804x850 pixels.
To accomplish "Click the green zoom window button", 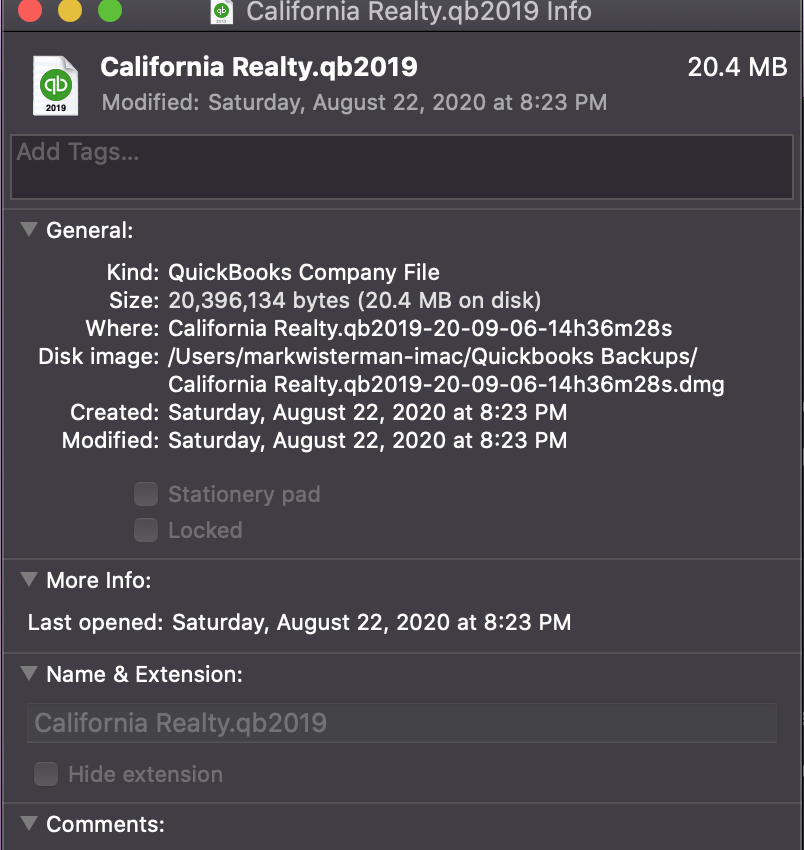I will [x=110, y=12].
